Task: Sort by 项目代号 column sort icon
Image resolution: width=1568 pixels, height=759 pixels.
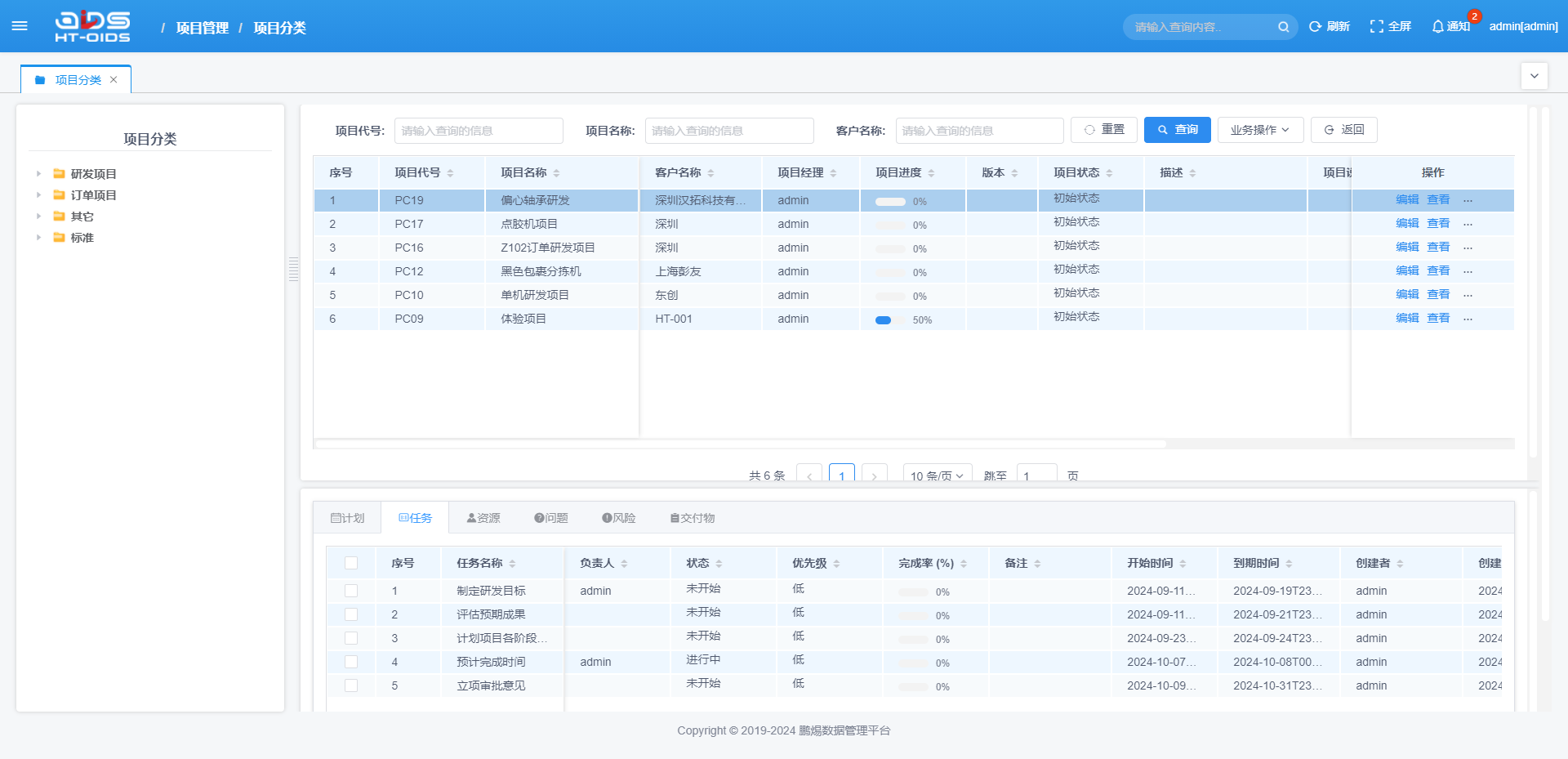Action: coord(450,173)
